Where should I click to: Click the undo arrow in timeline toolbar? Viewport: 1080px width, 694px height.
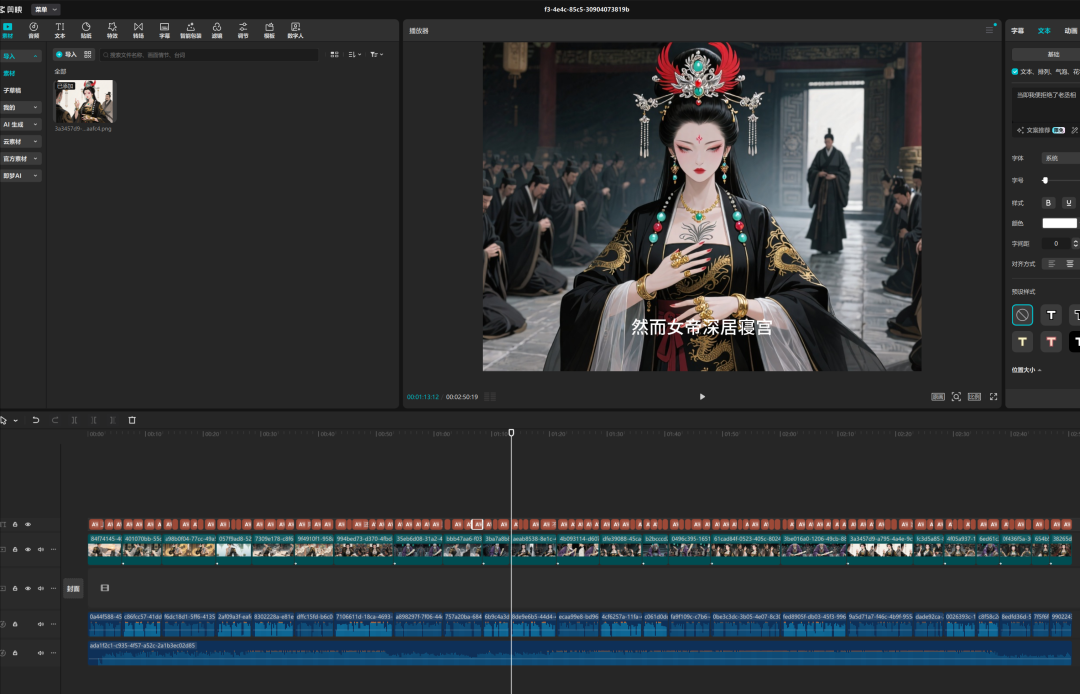36,421
